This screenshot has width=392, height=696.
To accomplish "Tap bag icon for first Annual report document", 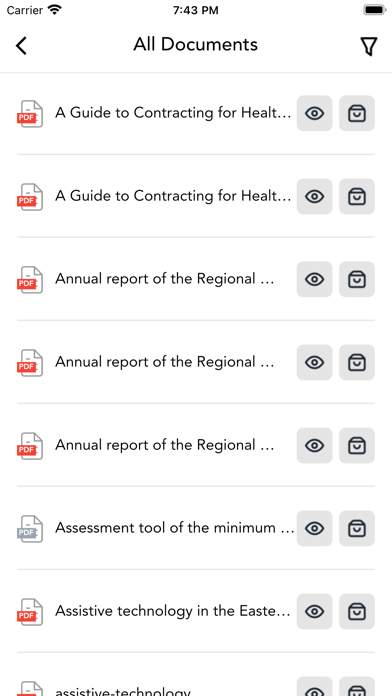I will [x=357, y=279].
